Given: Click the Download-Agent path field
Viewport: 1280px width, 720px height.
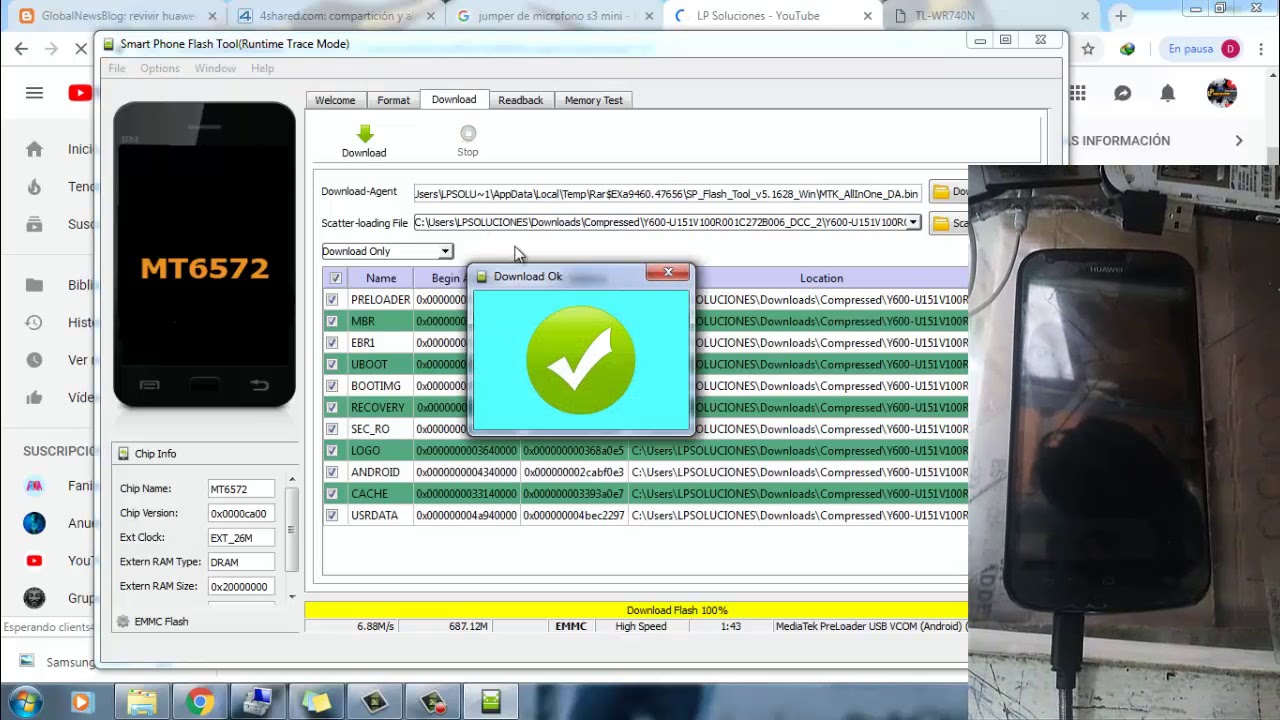Looking at the screenshot, I should click(667, 193).
